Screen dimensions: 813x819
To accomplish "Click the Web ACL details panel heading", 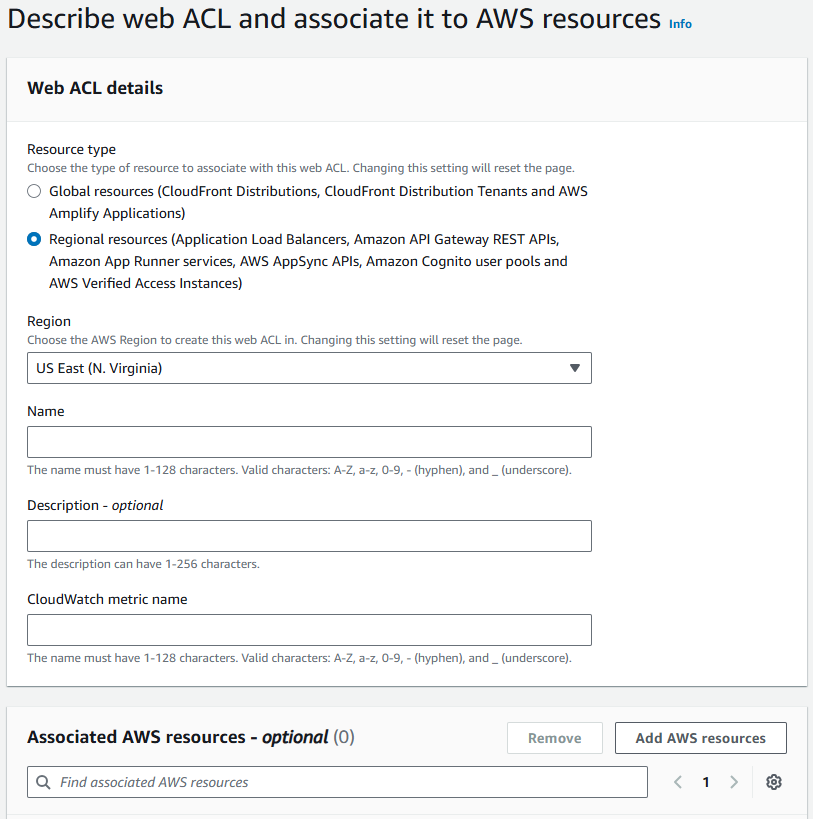I will (x=95, y=88).
